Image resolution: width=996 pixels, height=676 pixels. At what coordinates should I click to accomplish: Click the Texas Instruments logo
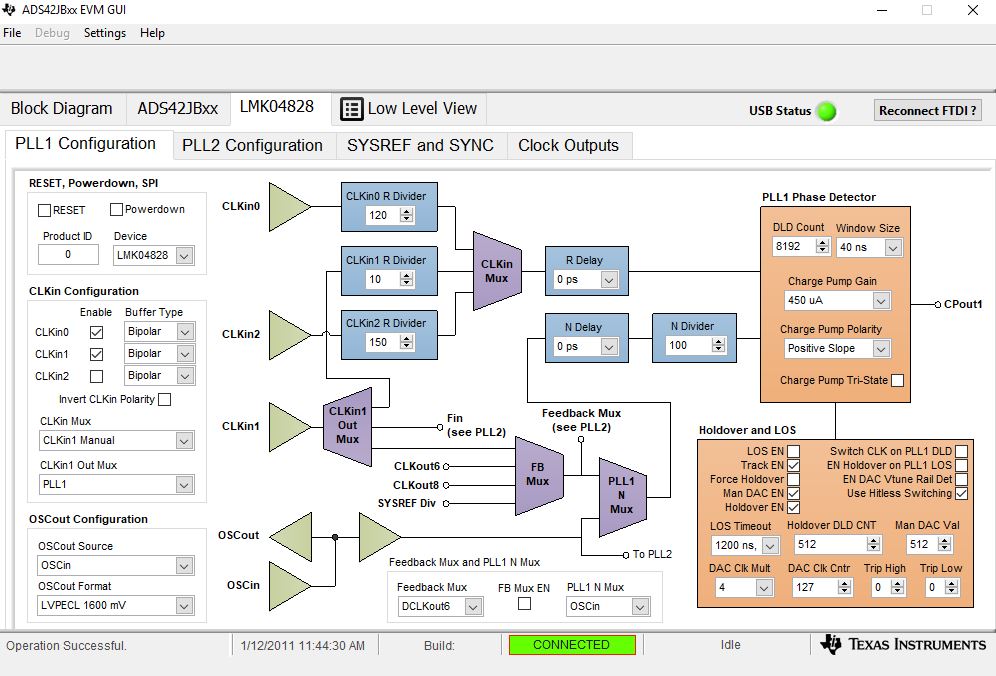point(903,644)
